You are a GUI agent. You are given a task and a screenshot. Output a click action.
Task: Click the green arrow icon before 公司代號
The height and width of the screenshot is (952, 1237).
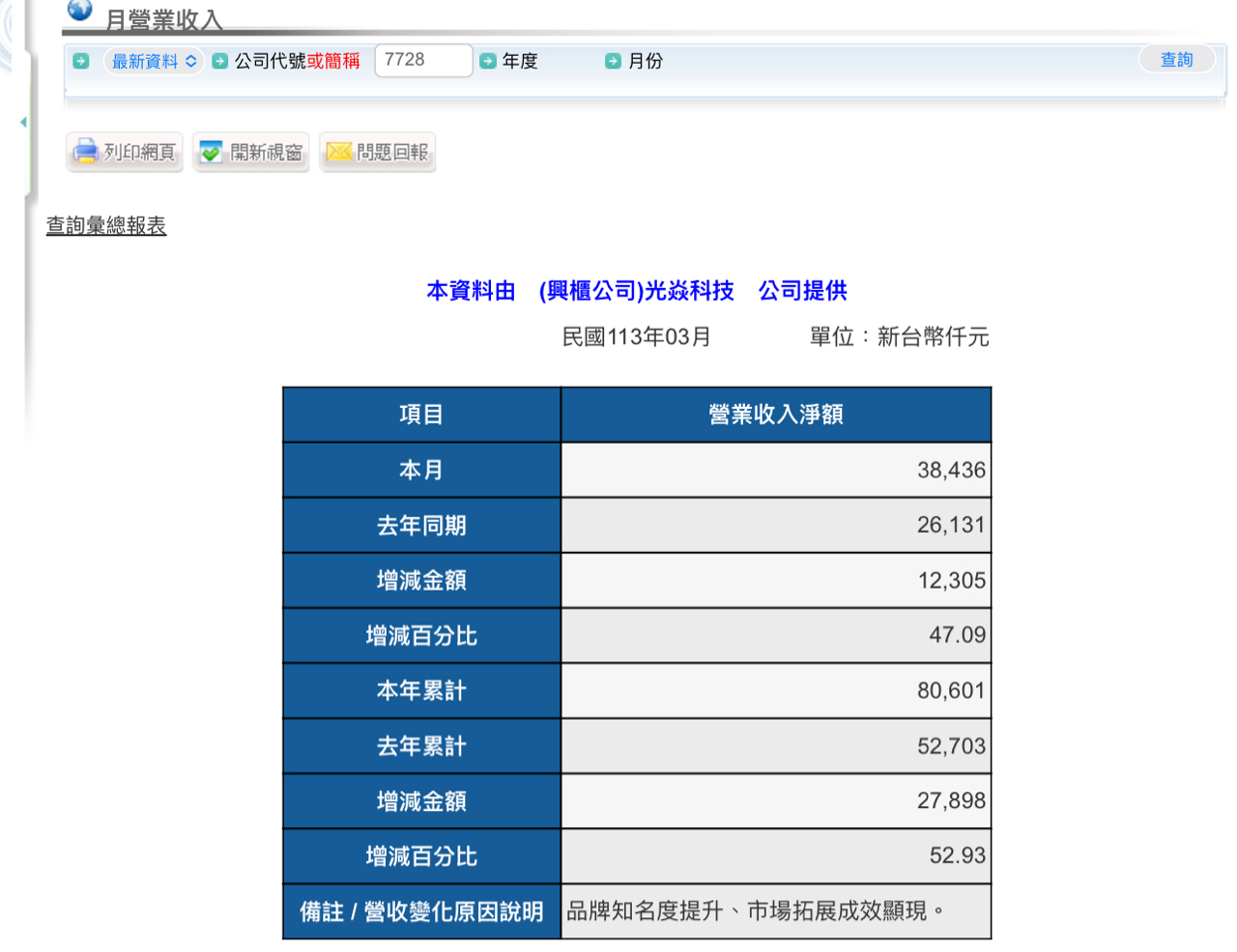coord(221,60)
